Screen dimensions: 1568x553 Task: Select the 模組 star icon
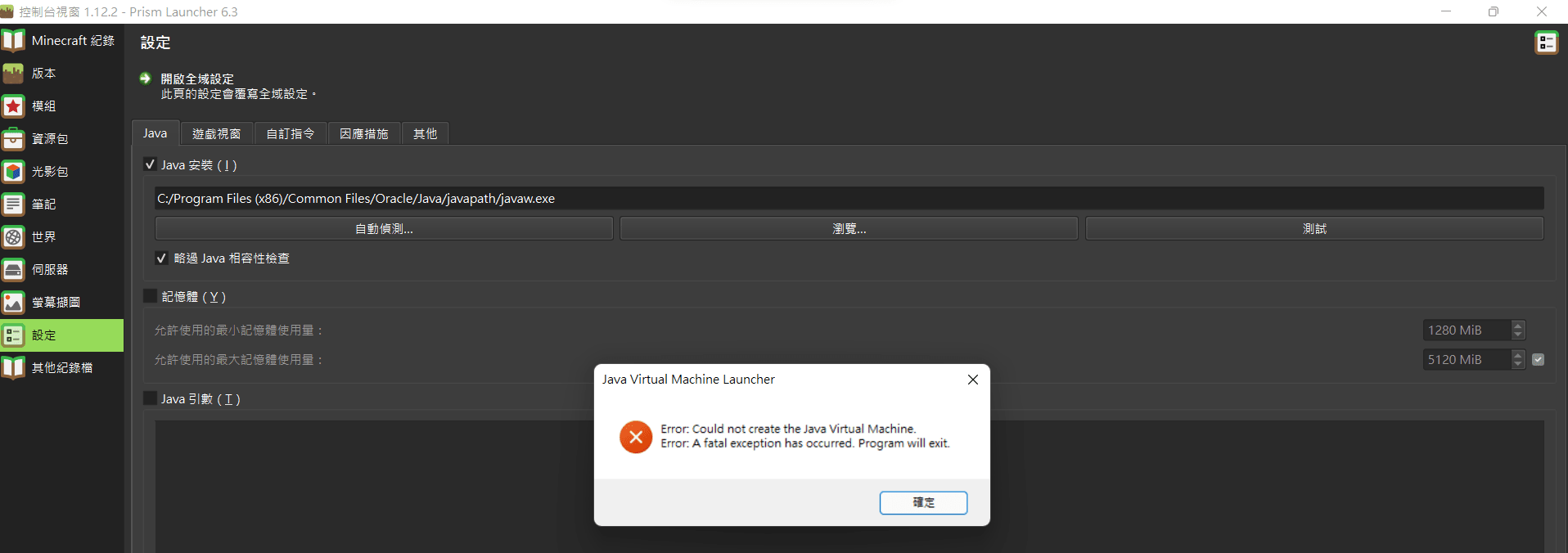[13, 106]
